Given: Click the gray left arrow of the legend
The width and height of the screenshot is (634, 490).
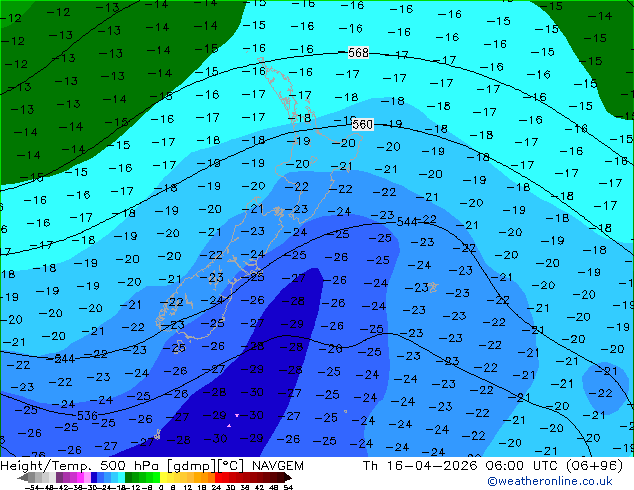Looking at the screenshot, I should (x=23, y=478).
